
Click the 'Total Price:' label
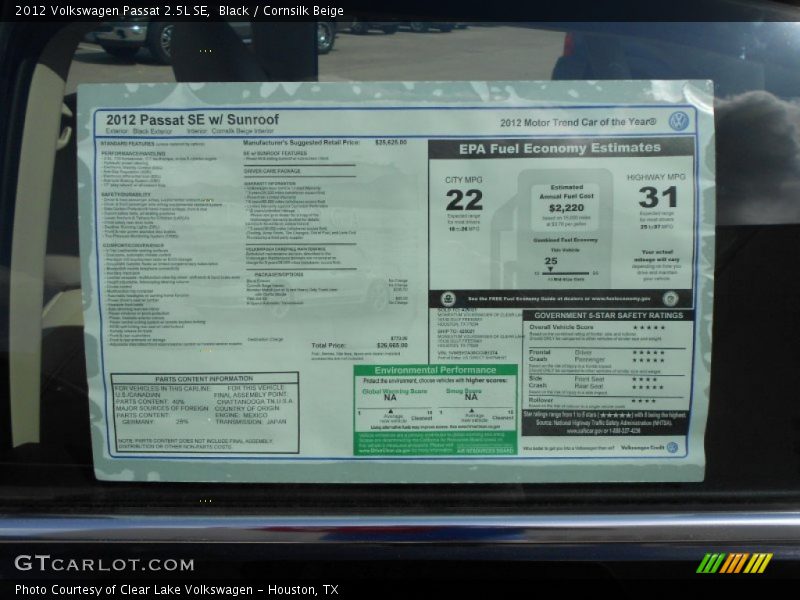pyautogui.click(x=329, y=345)
